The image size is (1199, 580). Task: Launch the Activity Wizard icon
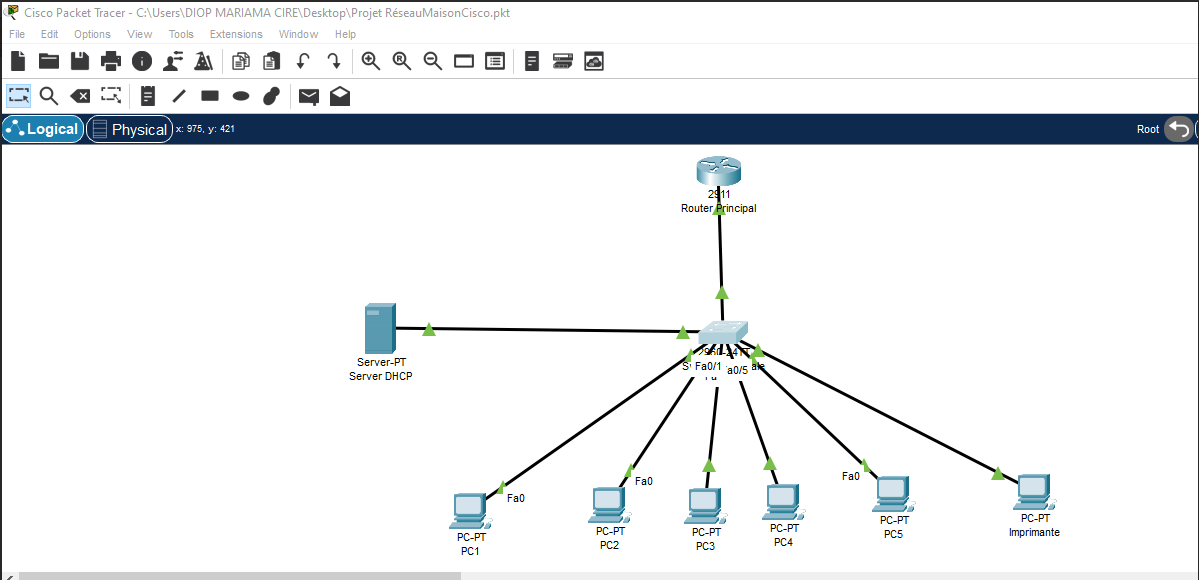click(x=203, y=61)
